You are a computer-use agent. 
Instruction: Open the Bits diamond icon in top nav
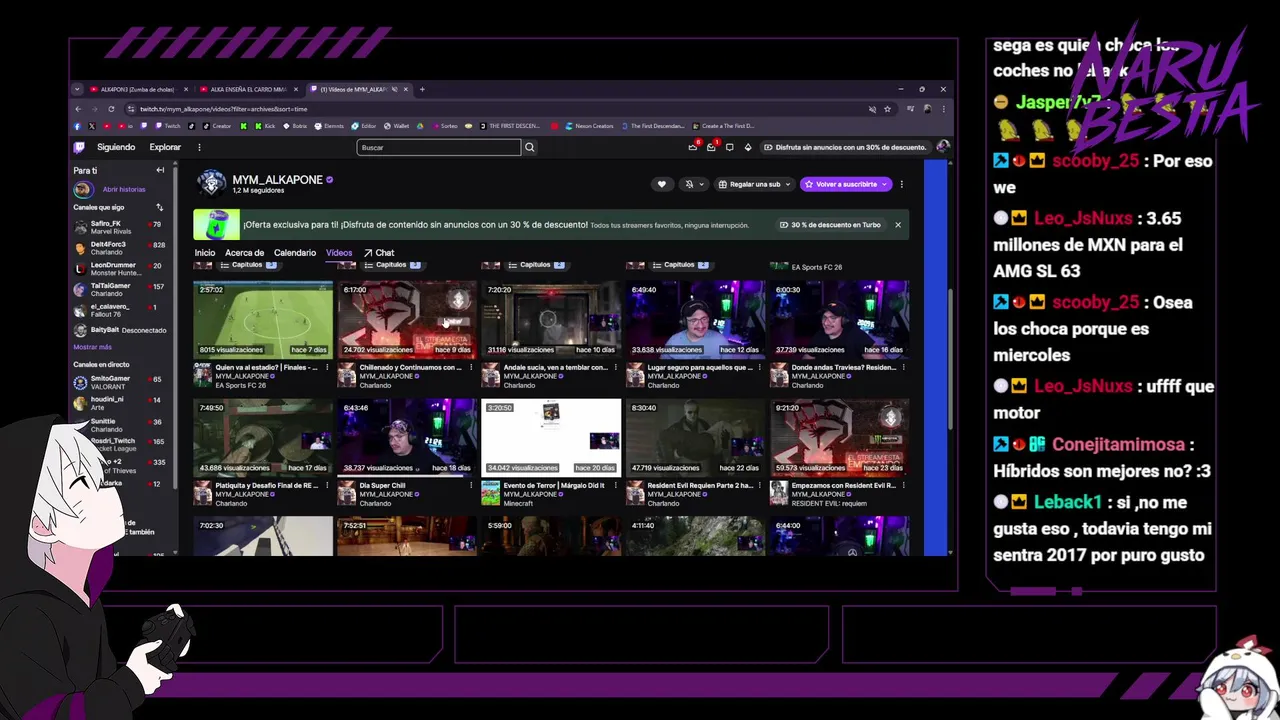point(747,147)
